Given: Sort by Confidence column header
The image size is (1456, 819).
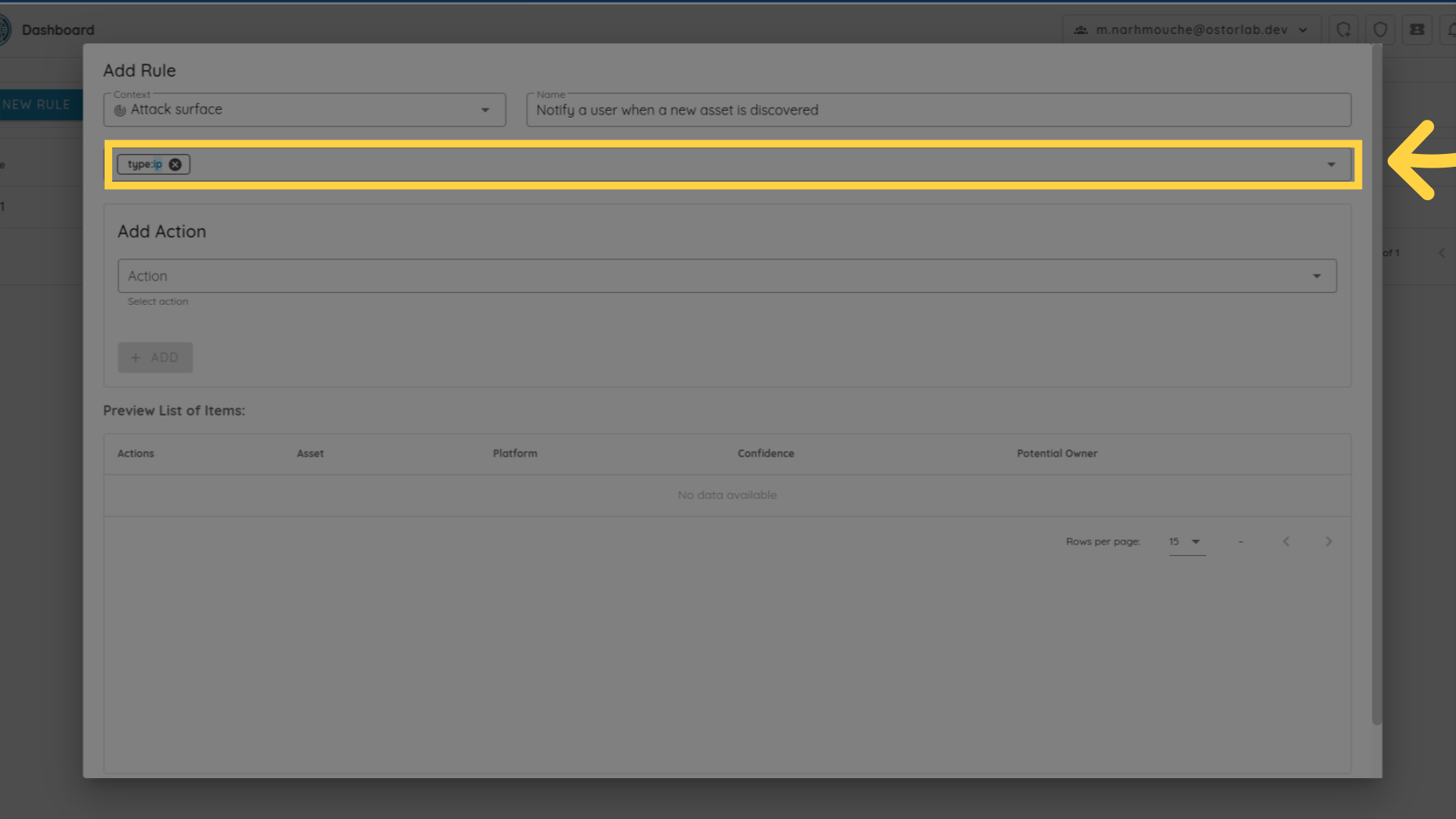Looking at the screenshot, I should tap(766, 453).
